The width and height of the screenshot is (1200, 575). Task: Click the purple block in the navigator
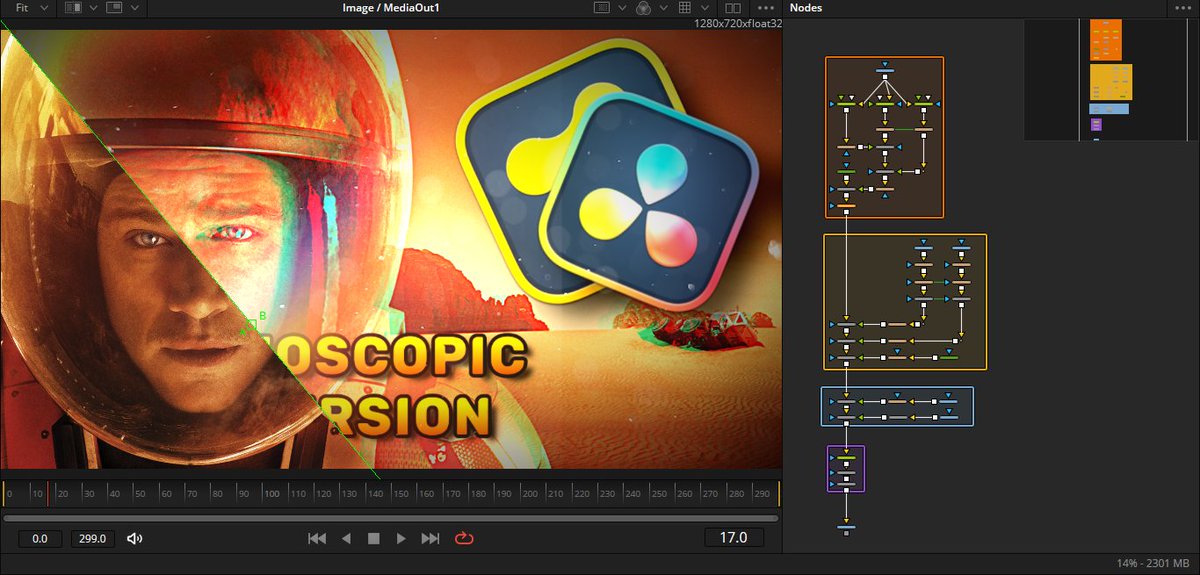(x=1095, y=125)
